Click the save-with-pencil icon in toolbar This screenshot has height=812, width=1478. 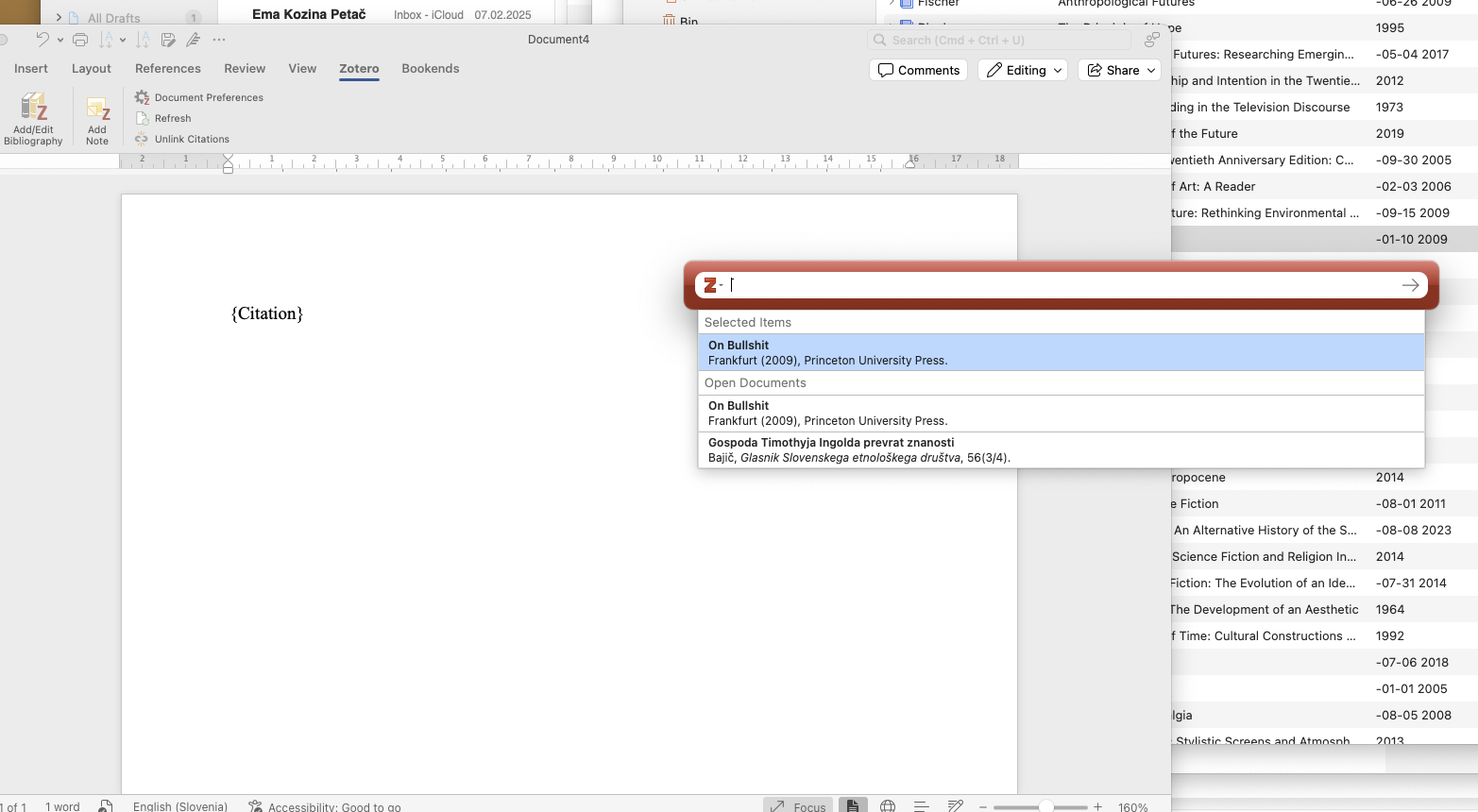168,40
